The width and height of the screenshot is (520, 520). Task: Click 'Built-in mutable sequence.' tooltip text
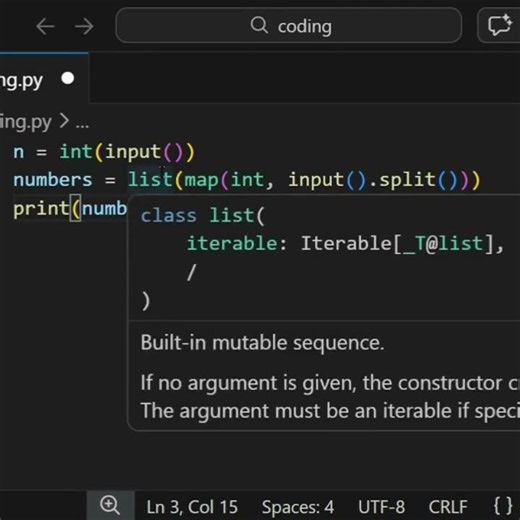click(262, 343)
